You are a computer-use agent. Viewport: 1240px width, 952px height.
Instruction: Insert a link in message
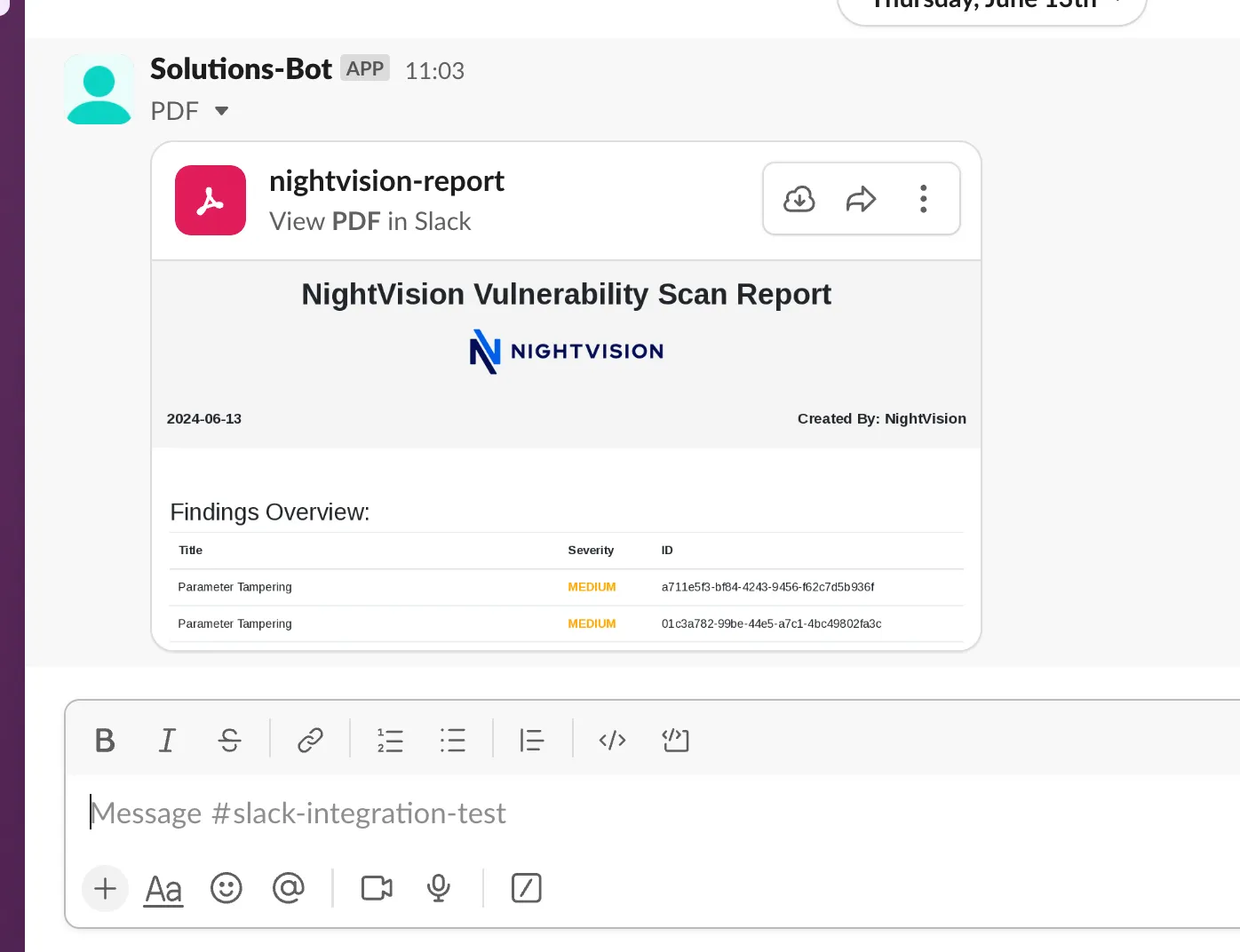310,740
